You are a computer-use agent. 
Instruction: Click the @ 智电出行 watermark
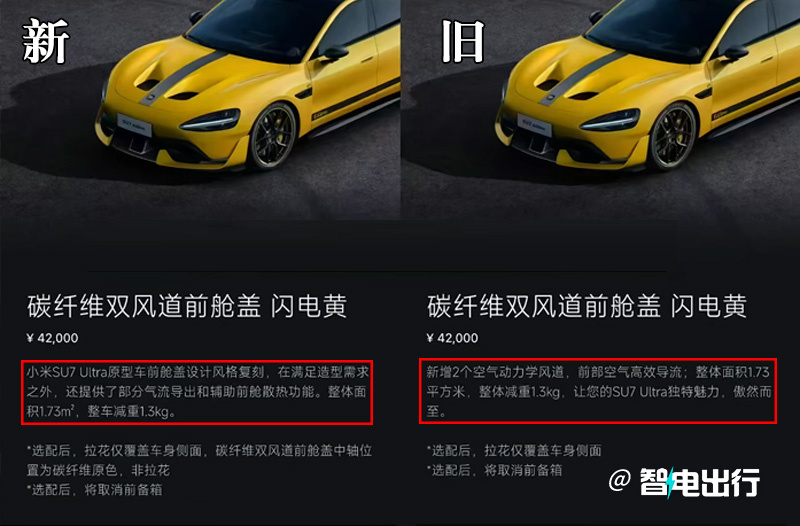click(684, 482)
